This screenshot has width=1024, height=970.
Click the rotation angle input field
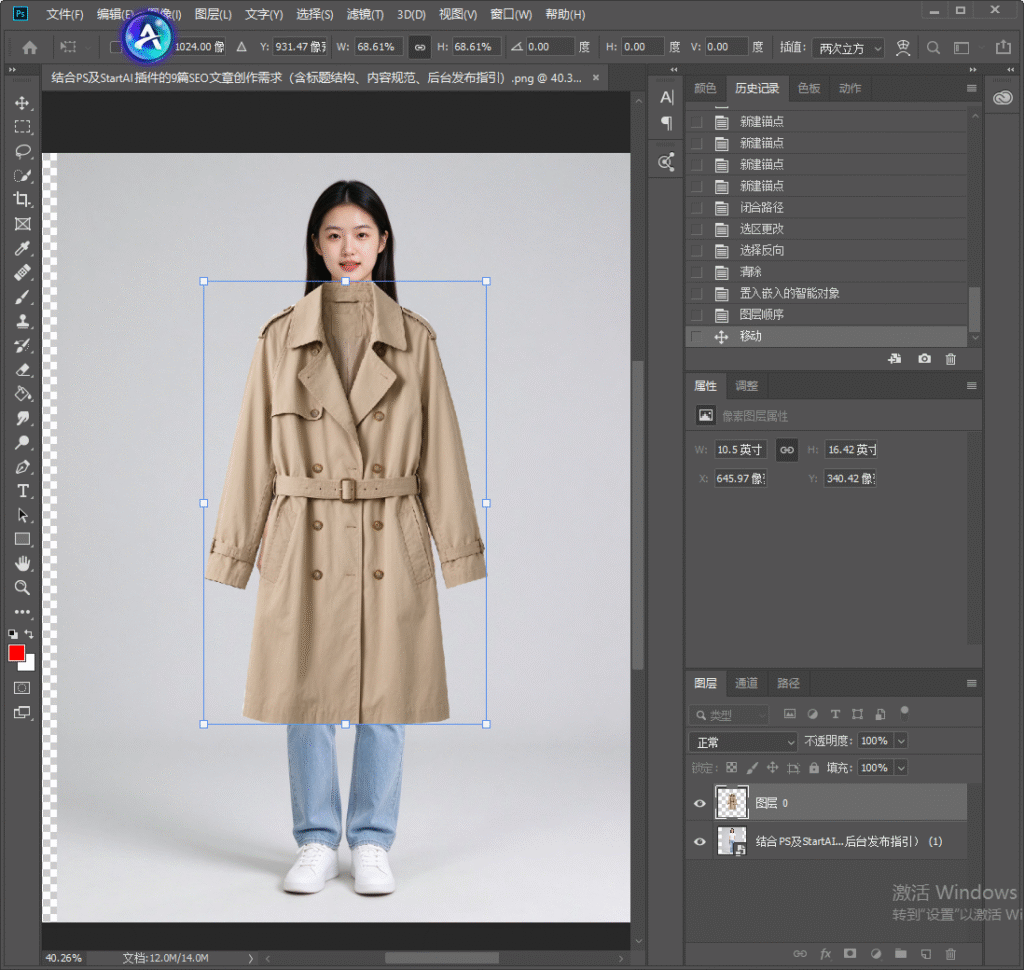tap(550, 47)
